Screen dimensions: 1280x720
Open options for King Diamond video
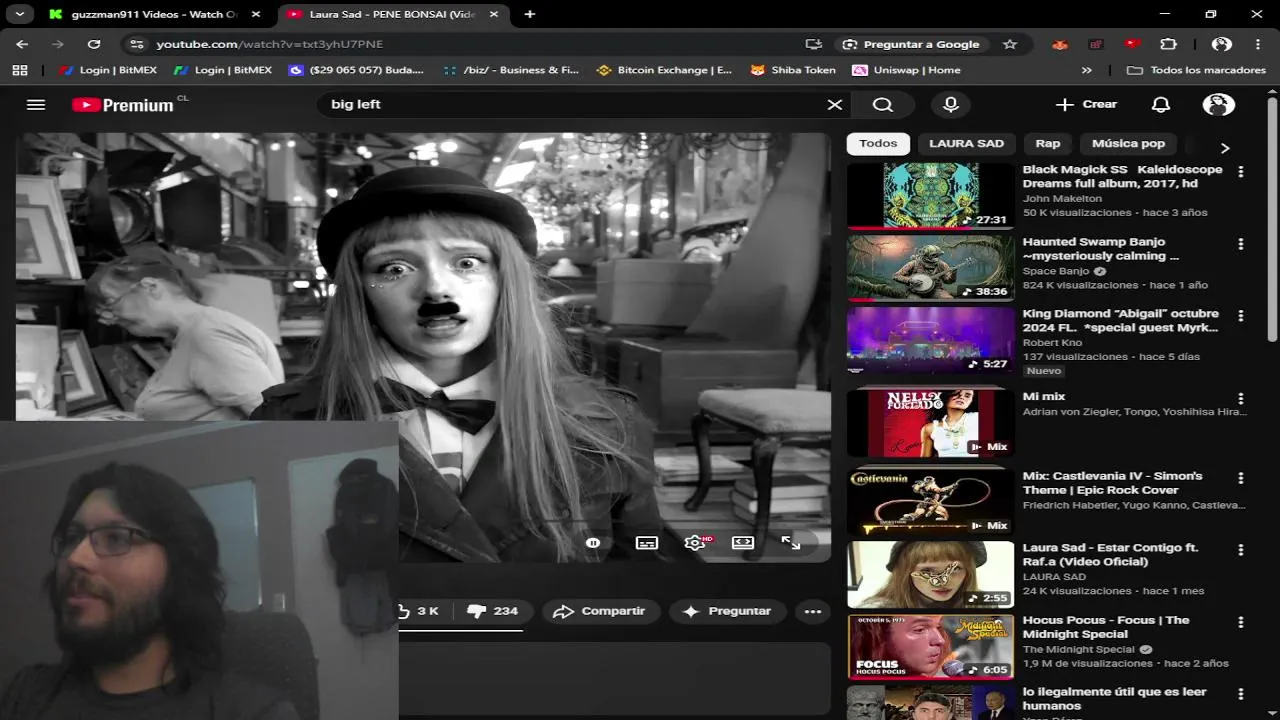1241,316
